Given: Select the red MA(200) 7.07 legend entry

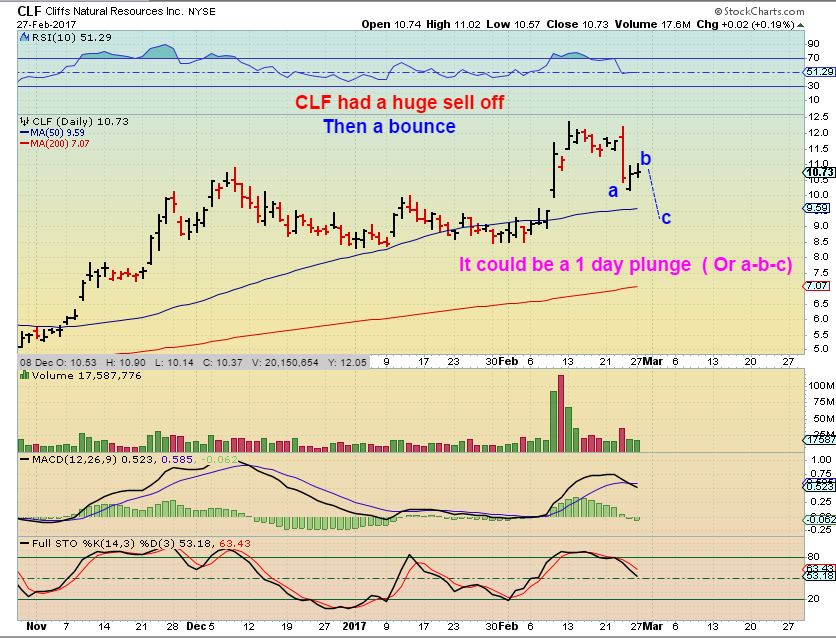Looking at the screenshot, I should pyautogui.click(x=54, y=143).
